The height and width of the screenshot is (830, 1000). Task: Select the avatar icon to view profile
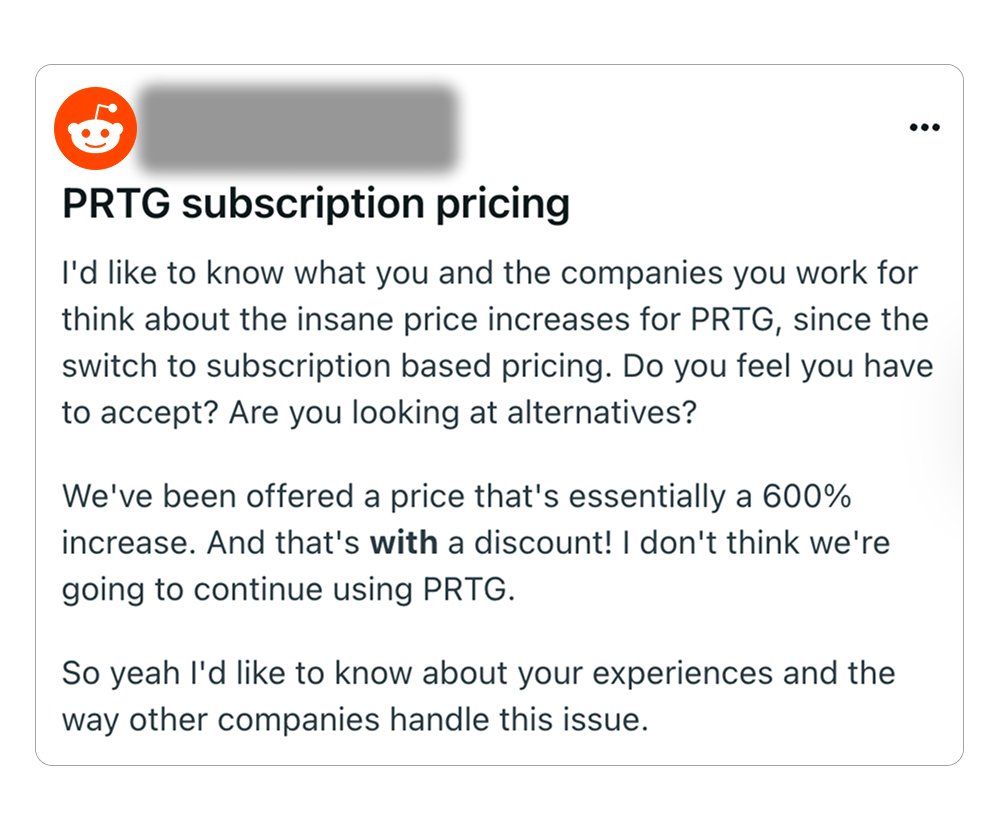[96, 127]
